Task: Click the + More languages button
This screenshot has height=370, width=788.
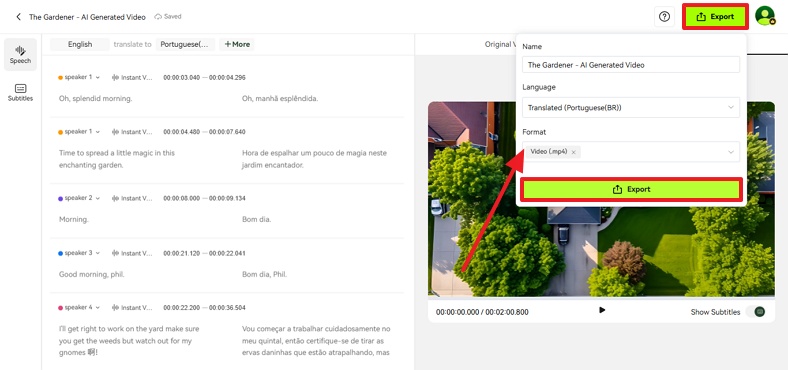Action: coord(237,44)
